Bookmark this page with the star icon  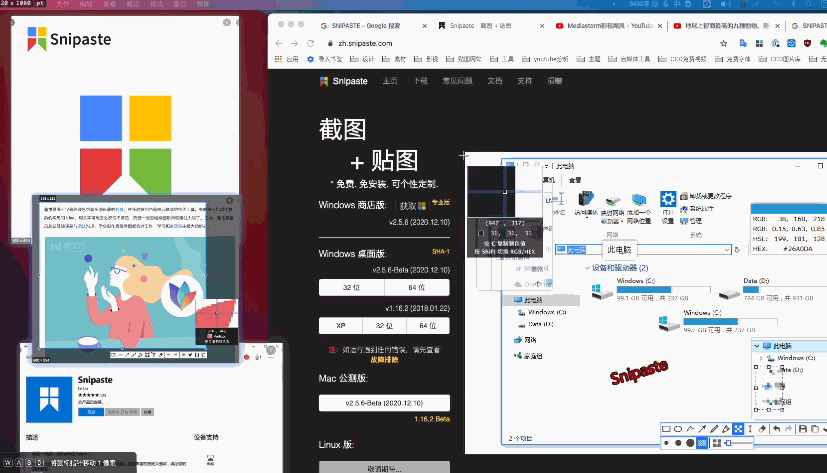[724, 43]
